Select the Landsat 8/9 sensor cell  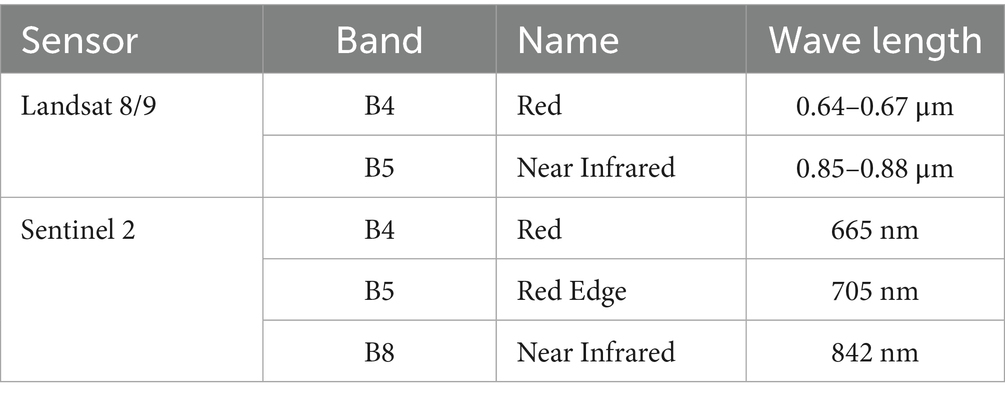131,135
